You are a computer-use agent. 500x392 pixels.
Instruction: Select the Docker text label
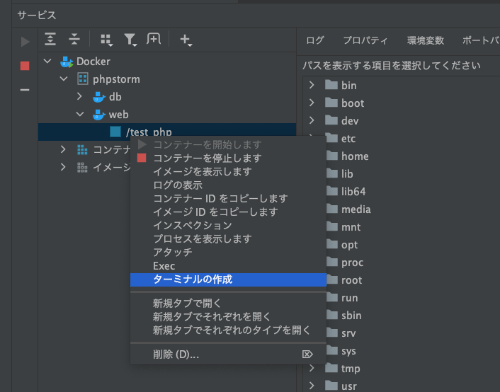(93, 61)
